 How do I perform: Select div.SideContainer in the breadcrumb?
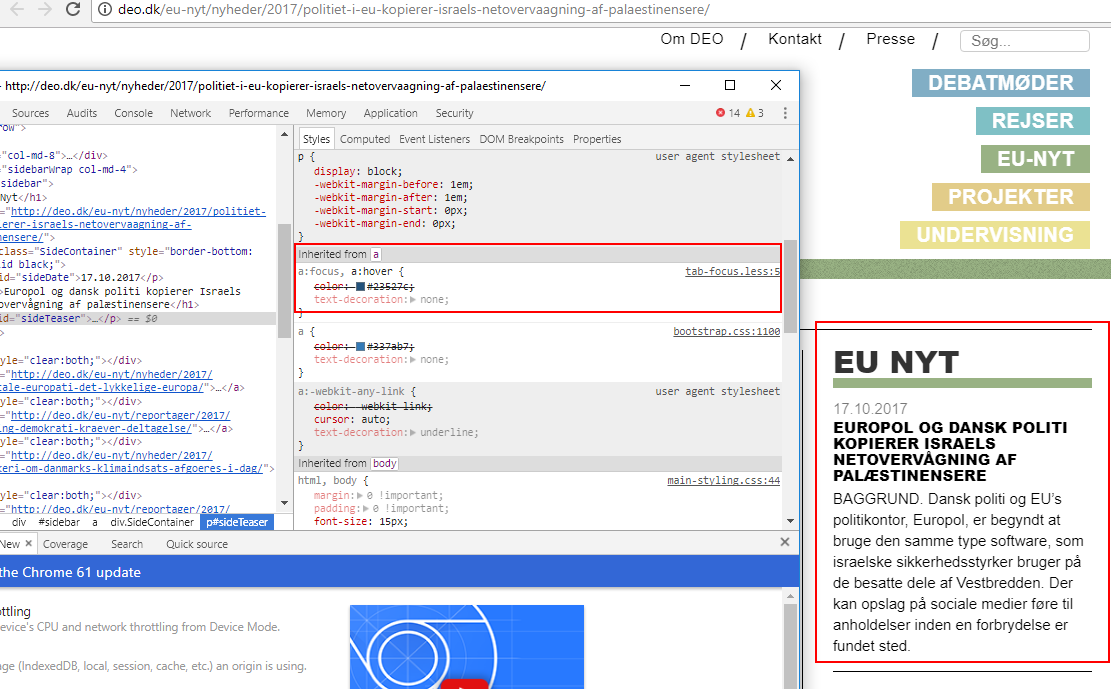(x=152, y=522)
